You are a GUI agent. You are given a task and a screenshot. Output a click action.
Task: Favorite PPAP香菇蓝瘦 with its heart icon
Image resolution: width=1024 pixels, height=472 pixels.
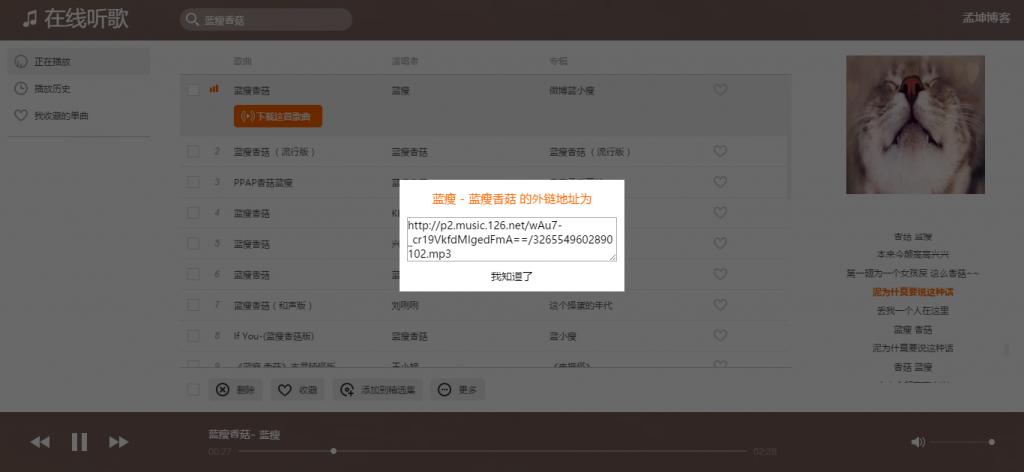coord(720,182)
